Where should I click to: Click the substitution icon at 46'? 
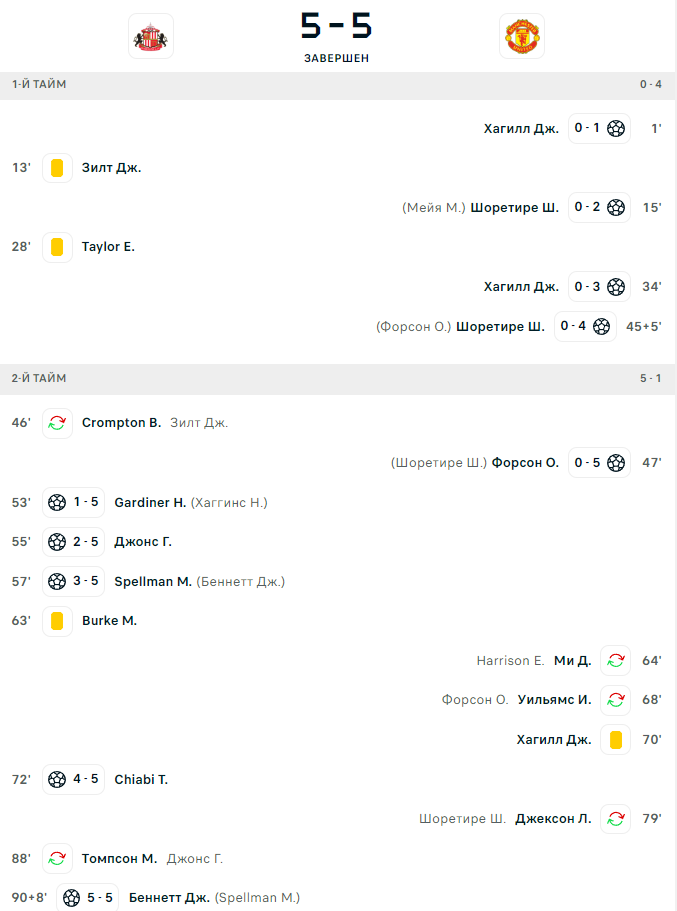coord(57,423)
